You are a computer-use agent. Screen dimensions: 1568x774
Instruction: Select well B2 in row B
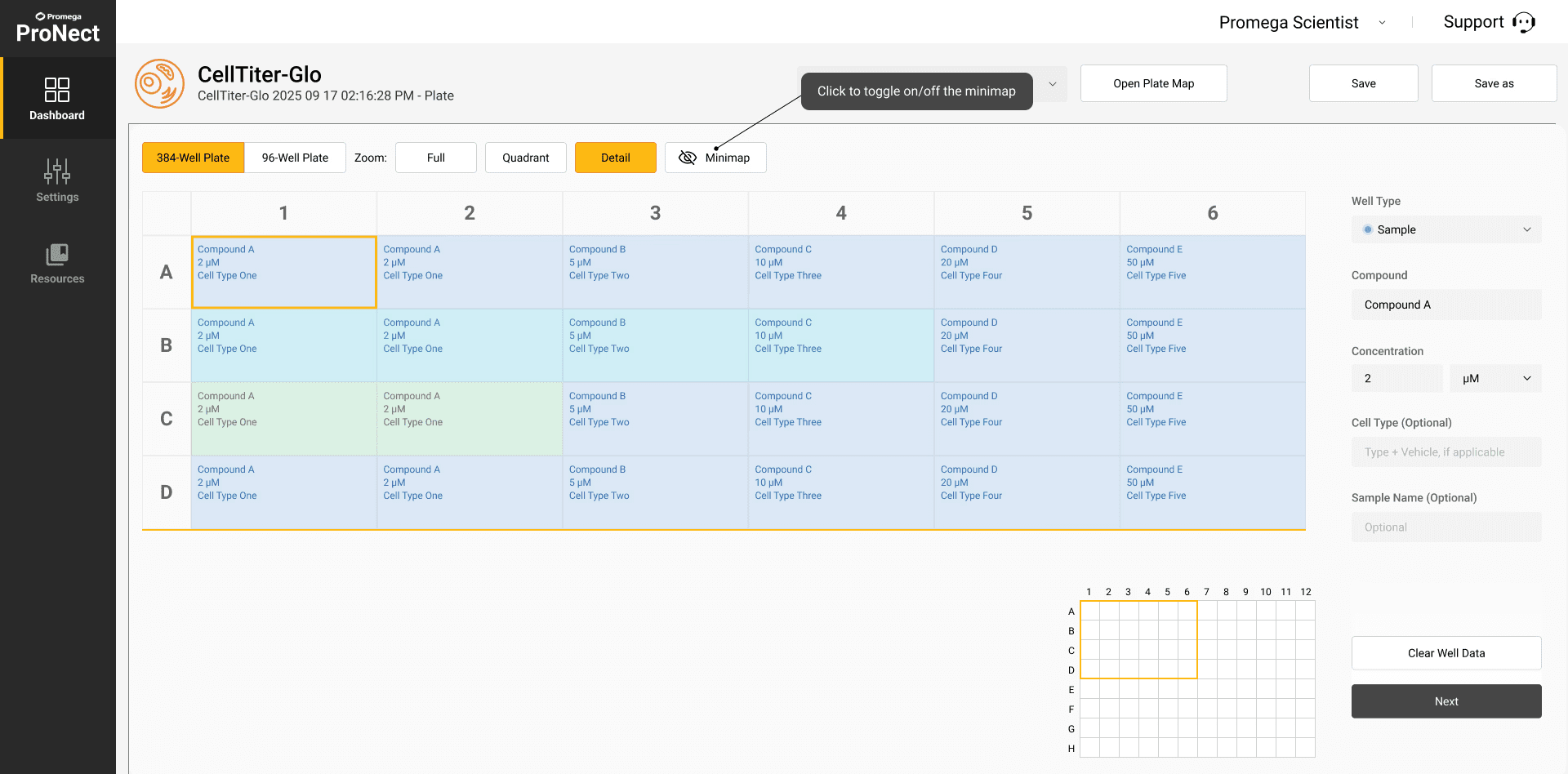pyautogui.click(x=470, y=345)
